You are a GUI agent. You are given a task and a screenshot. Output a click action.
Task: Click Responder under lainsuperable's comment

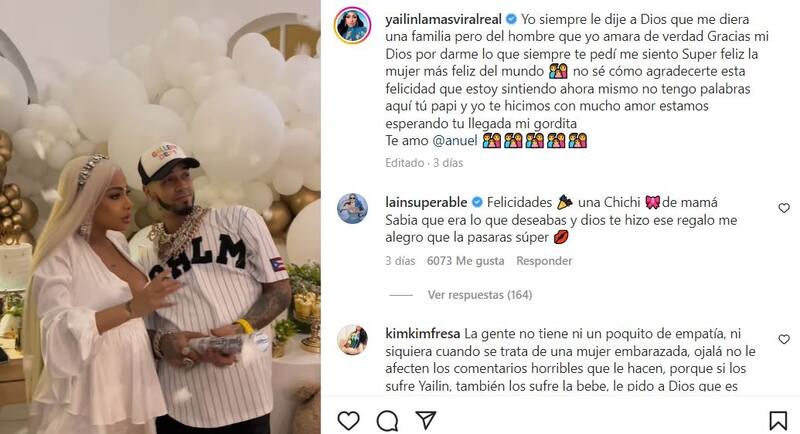click(544, 261)
